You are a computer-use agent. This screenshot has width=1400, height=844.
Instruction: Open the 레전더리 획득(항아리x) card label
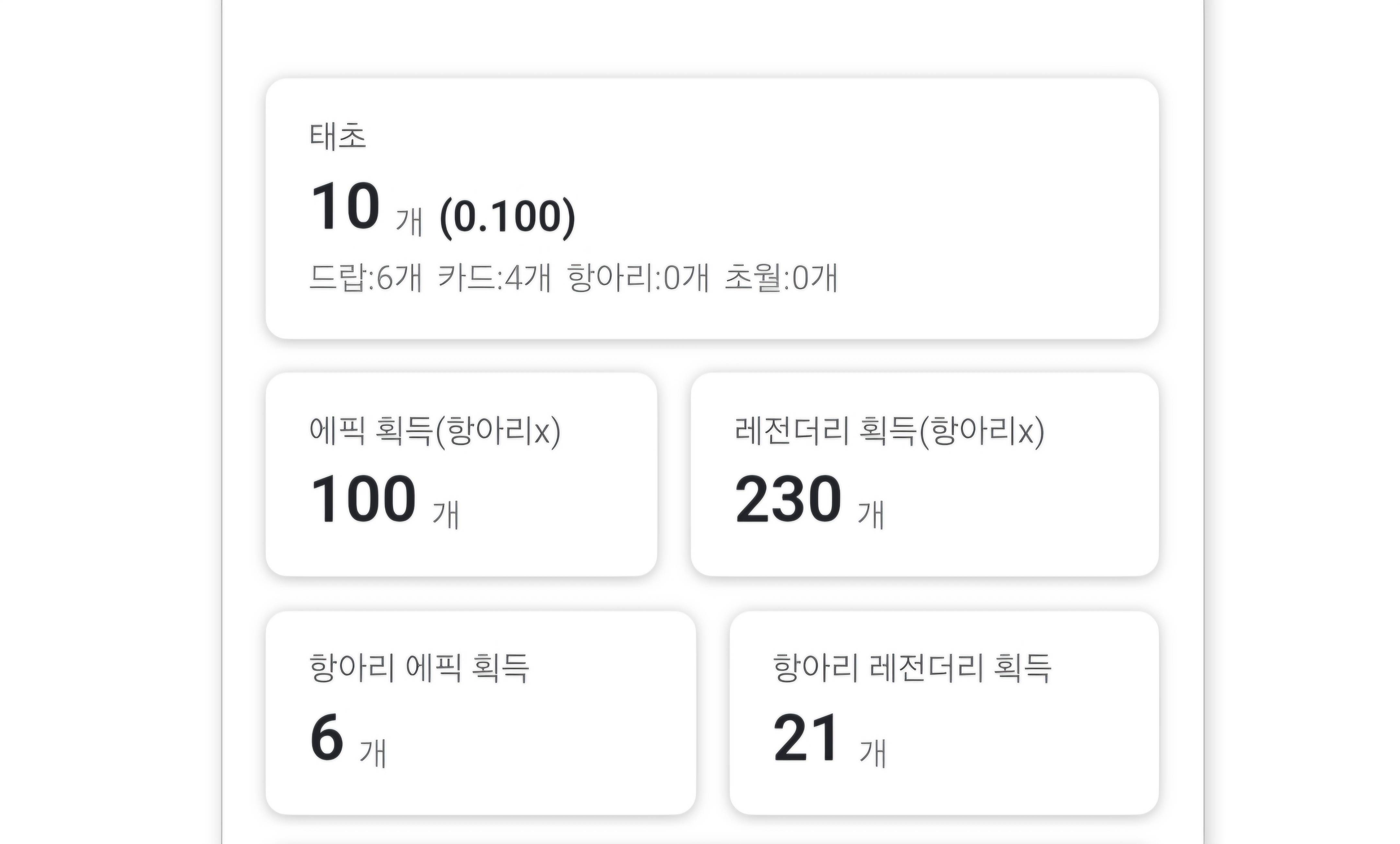coord(890,431)
